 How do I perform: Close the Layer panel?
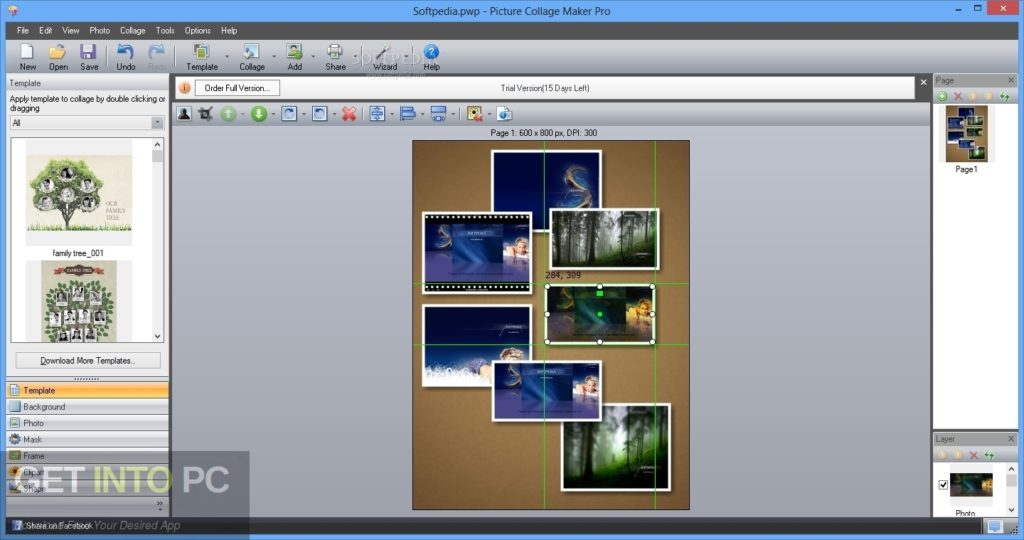tap(1011, 439)
